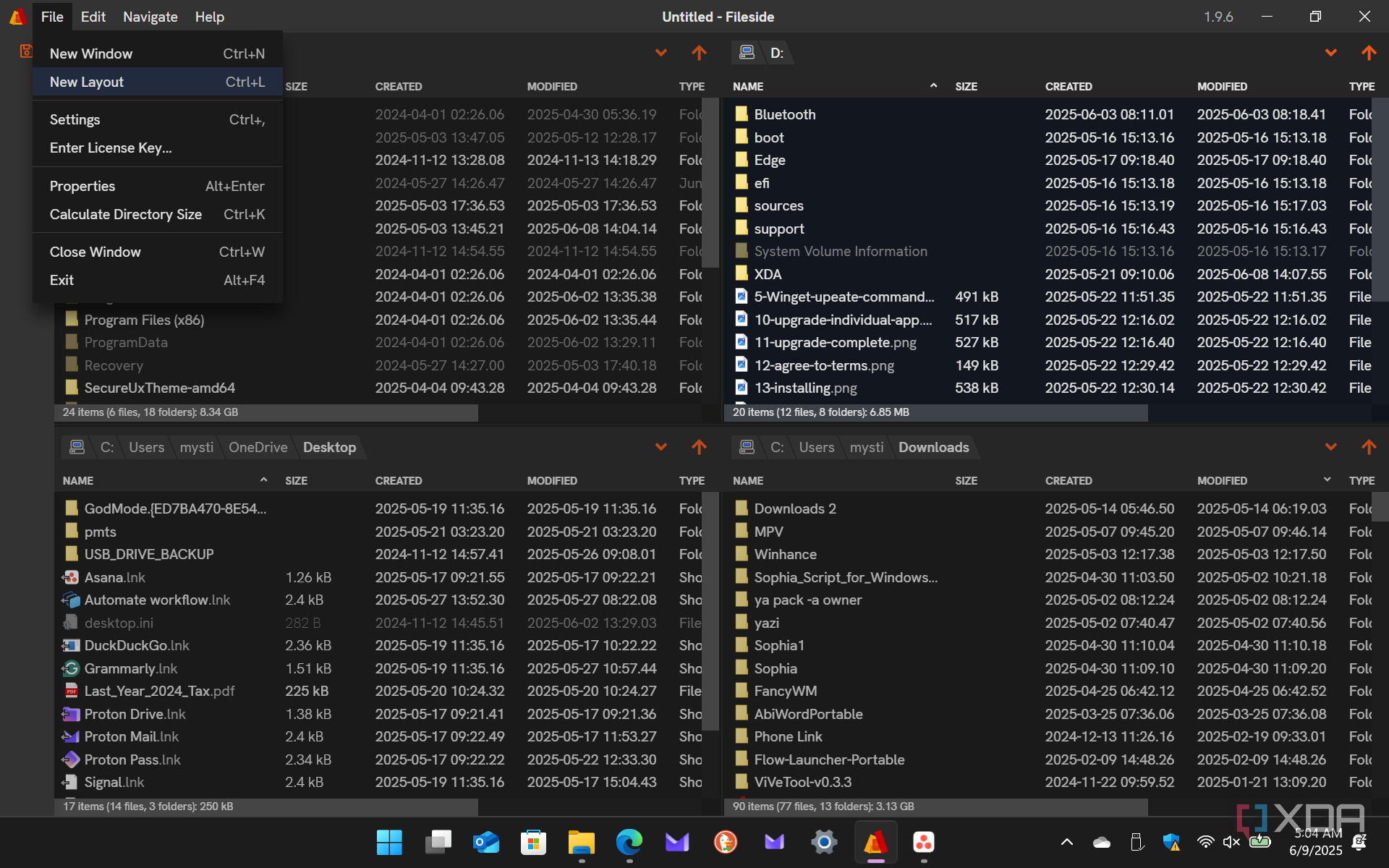
Task: Open the Edit menu
Action: click(x=93, y=17)
